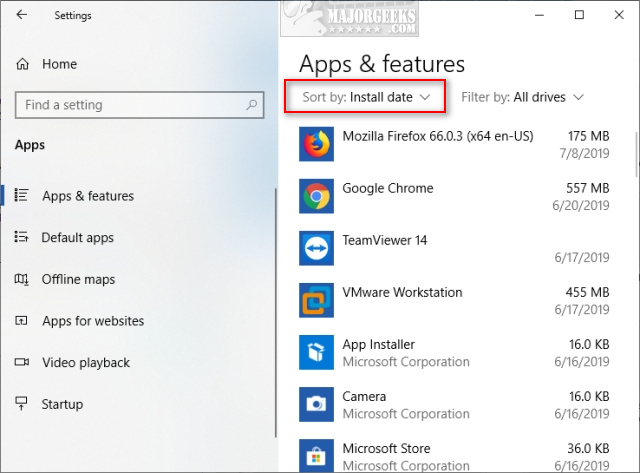The width and height of the screenshot is (640, 473).
Task: Click the Mozilla Firefox app icon
Action: pyautogui.click(x=316, y=144)
